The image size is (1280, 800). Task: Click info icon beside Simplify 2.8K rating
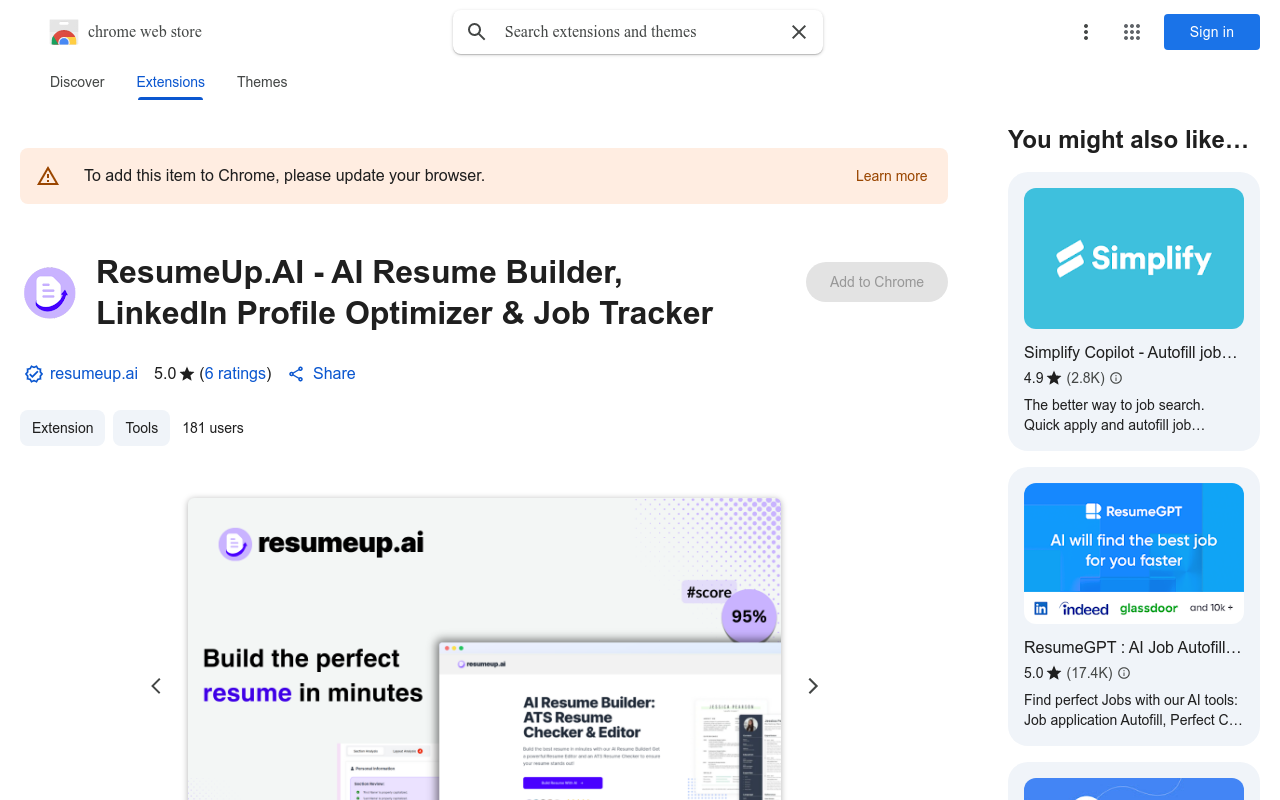pos(1116,378)
